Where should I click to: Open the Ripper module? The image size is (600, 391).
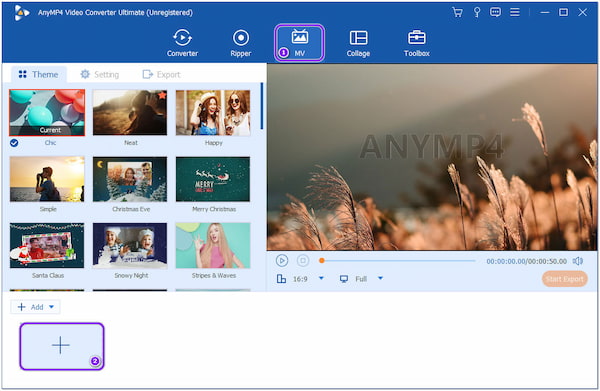tap(241, 43)
